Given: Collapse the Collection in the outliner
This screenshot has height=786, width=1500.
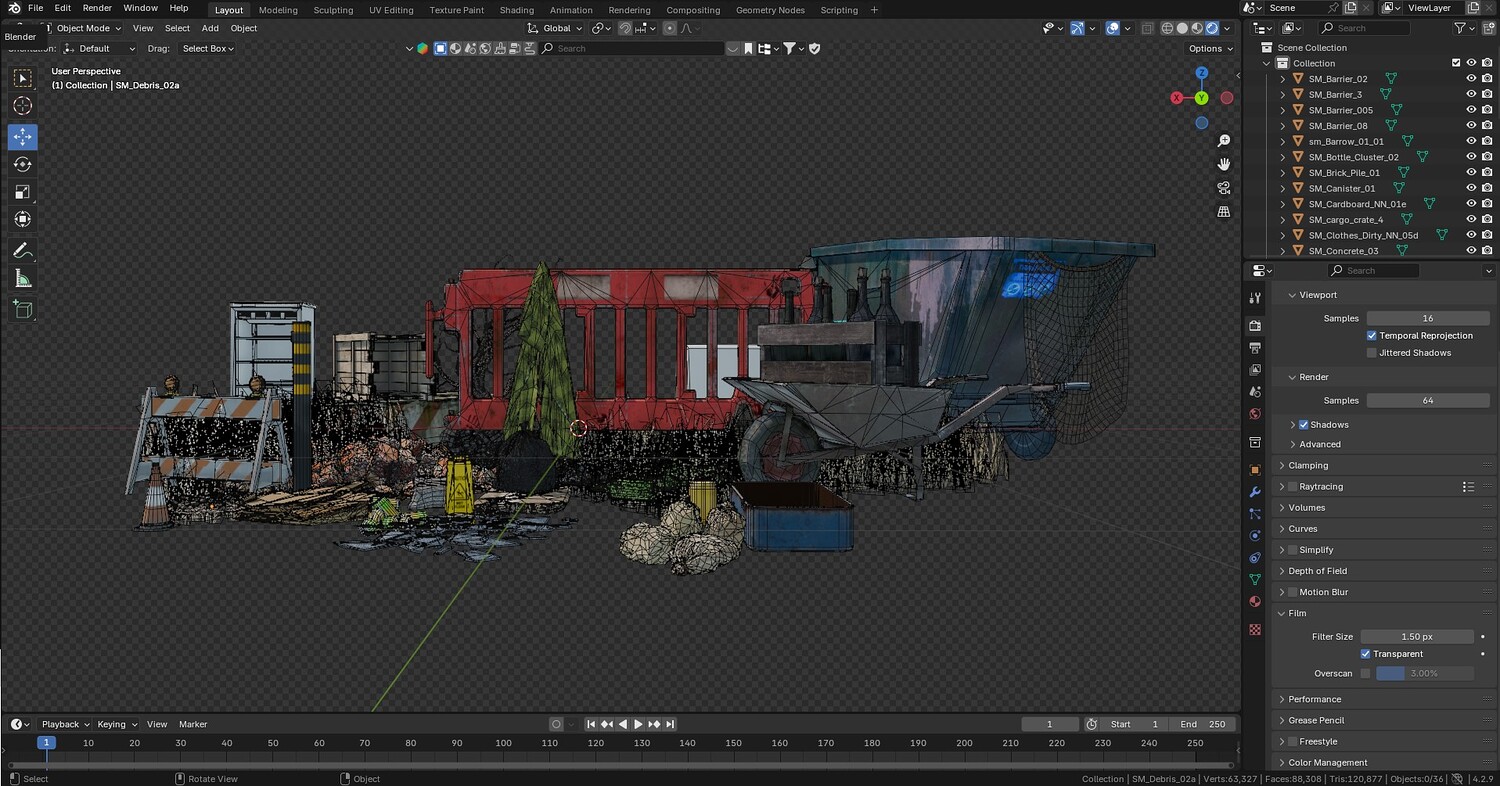Looking at the screenshot, I should (1267, 63).
